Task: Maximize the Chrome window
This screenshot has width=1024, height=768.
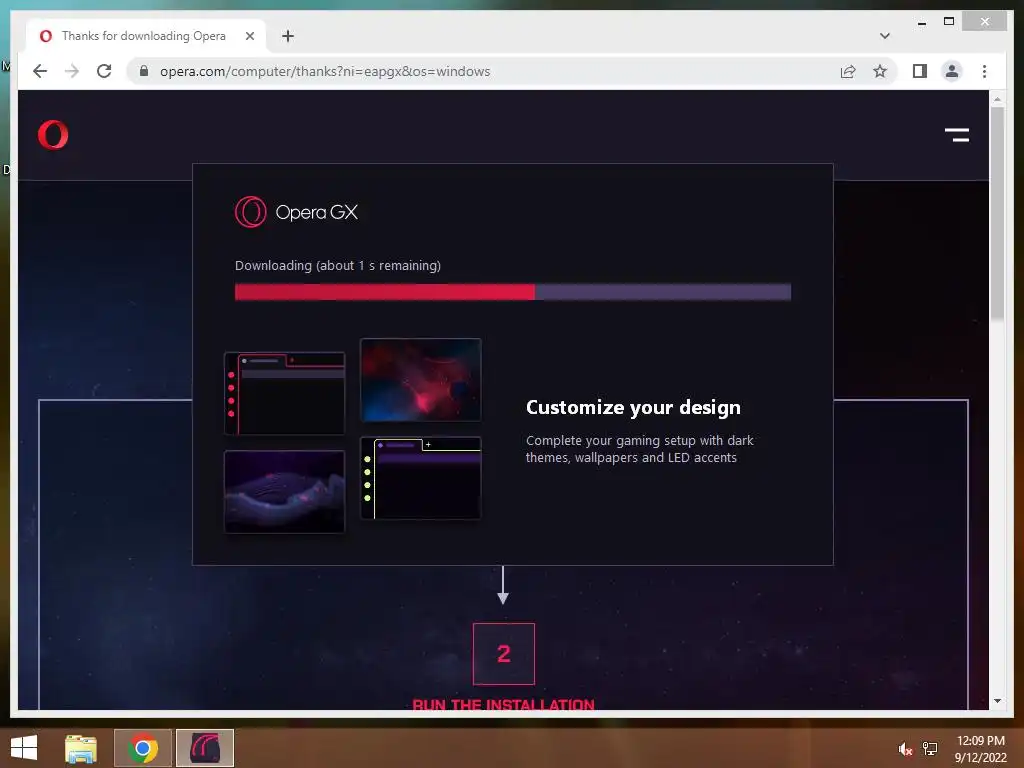Action: (949, 22)
